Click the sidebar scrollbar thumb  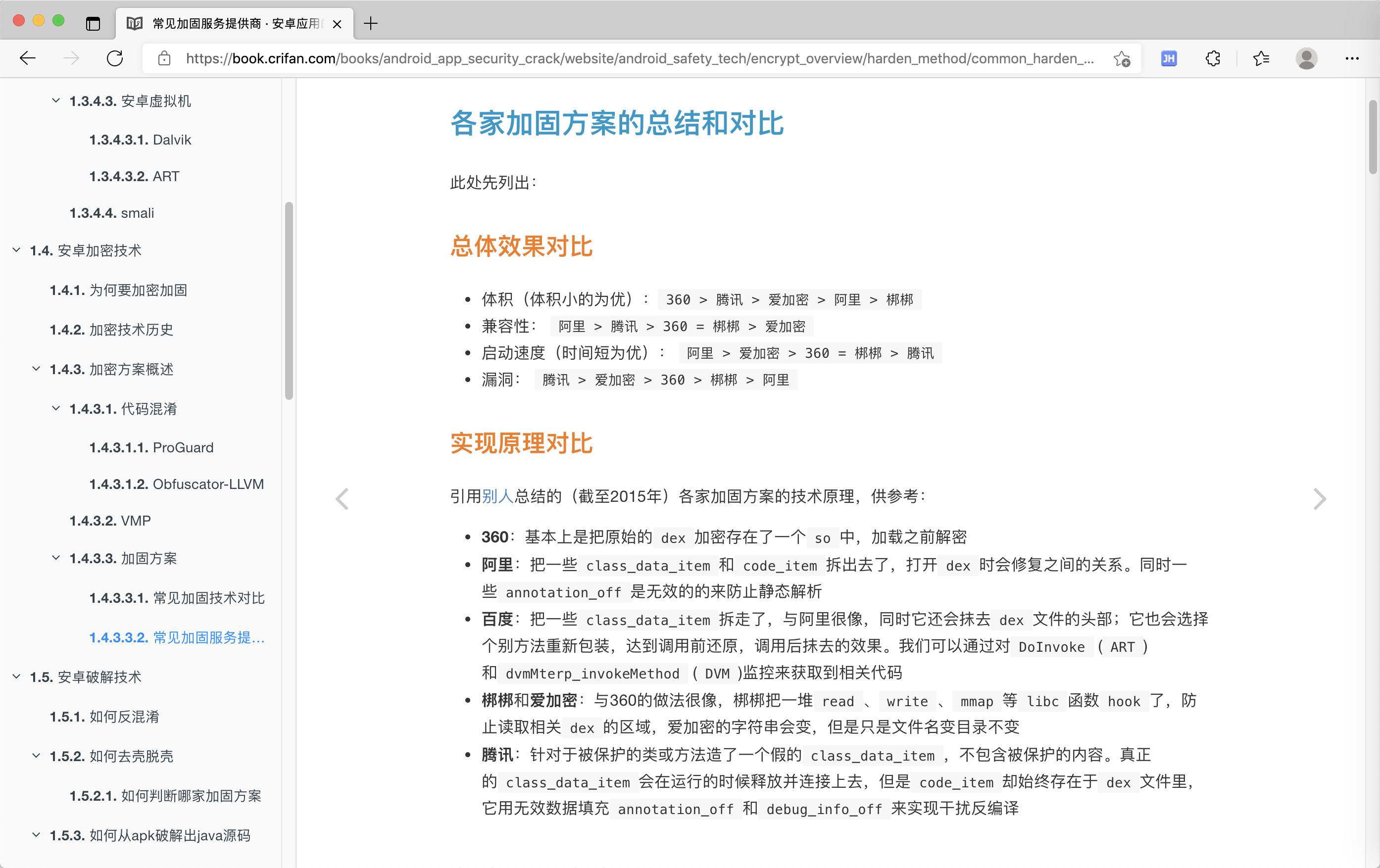[x=289, y=301]
